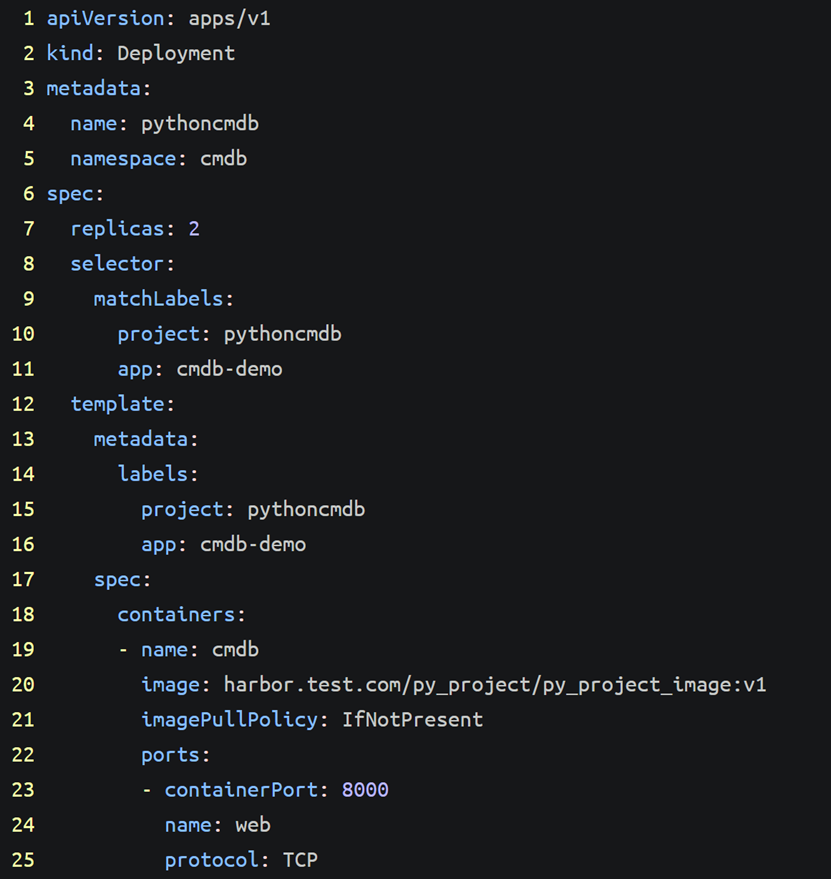This screenshot has height=879, width=831.
Task: Click the 'name' key on line 4
Action: point(94,123)
